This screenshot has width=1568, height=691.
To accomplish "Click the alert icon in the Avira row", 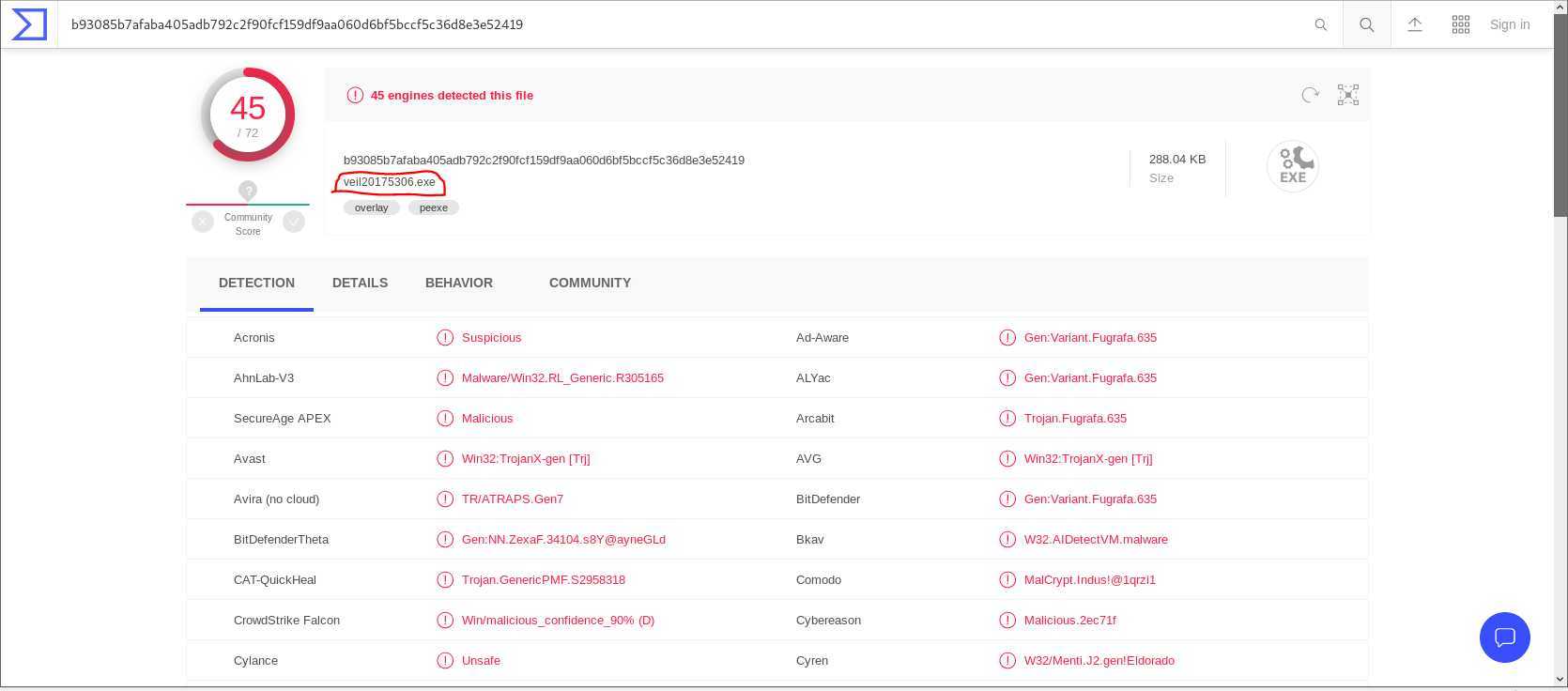I will coord(445,499).
